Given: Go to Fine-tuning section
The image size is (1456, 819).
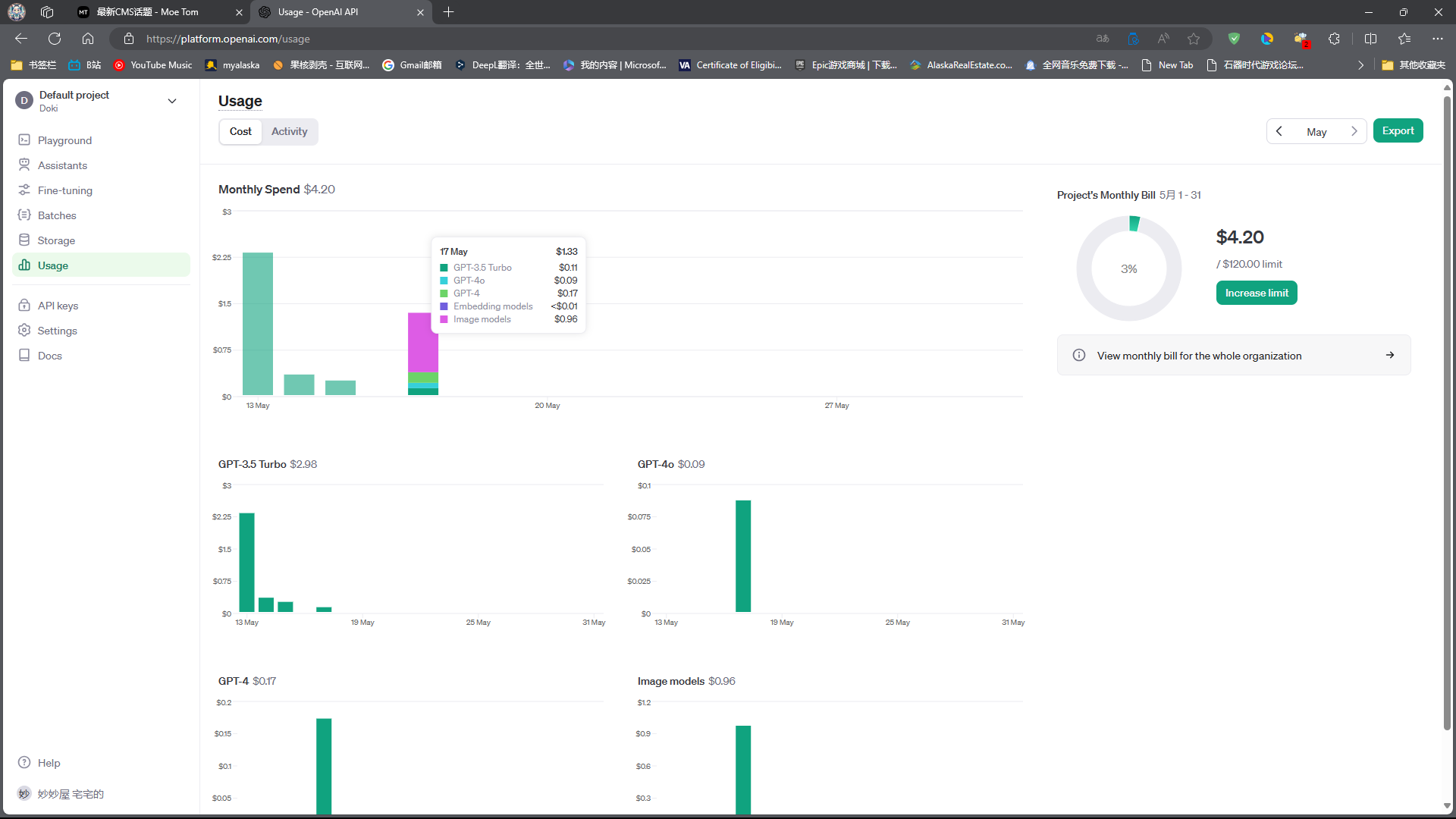Looking at the screenshot, I should pyautogui.click(x=64, y=190).
